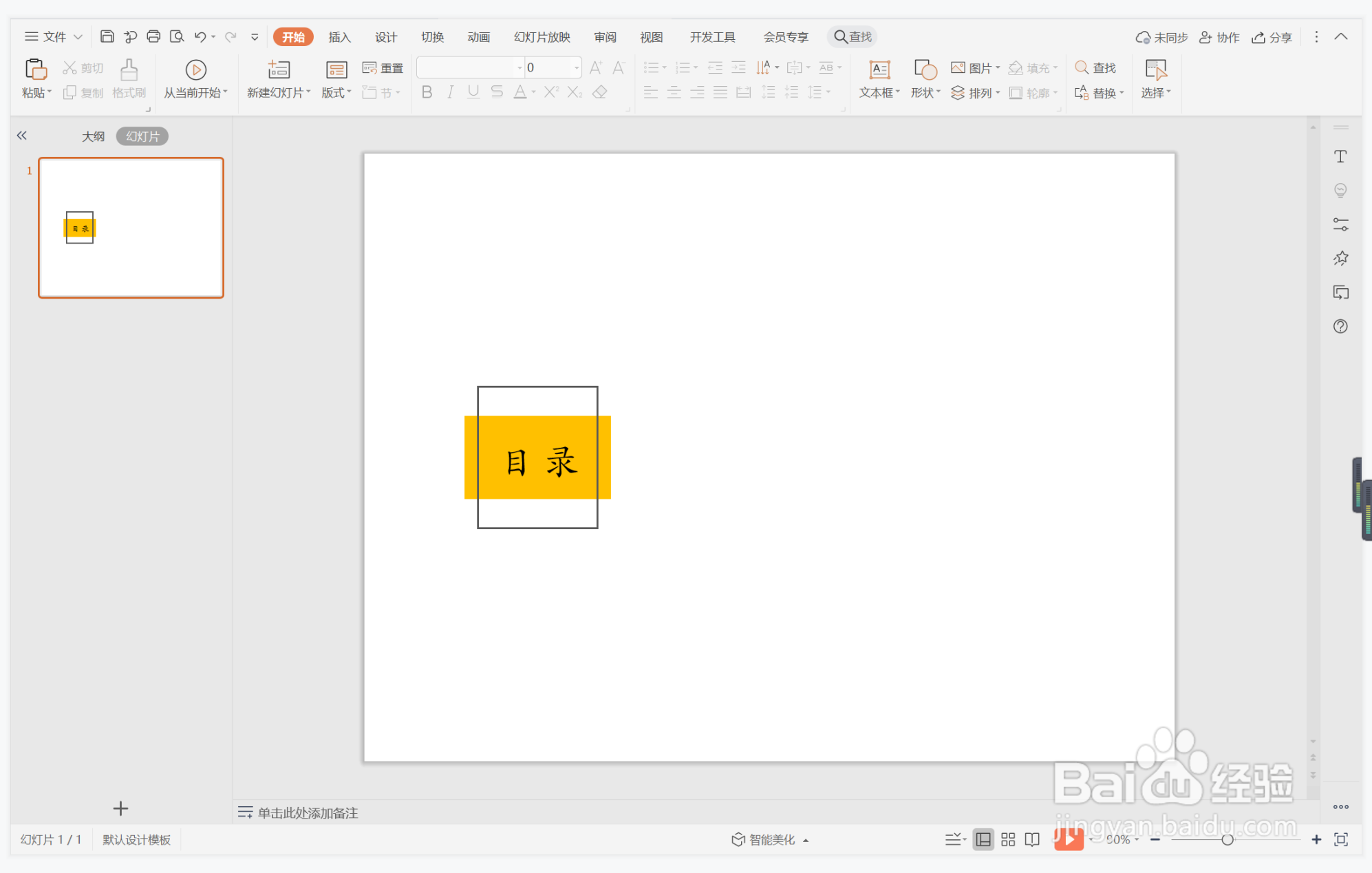The image size is (1372, 873).
Task: Switch to the Insert tab
Action: 339,37
